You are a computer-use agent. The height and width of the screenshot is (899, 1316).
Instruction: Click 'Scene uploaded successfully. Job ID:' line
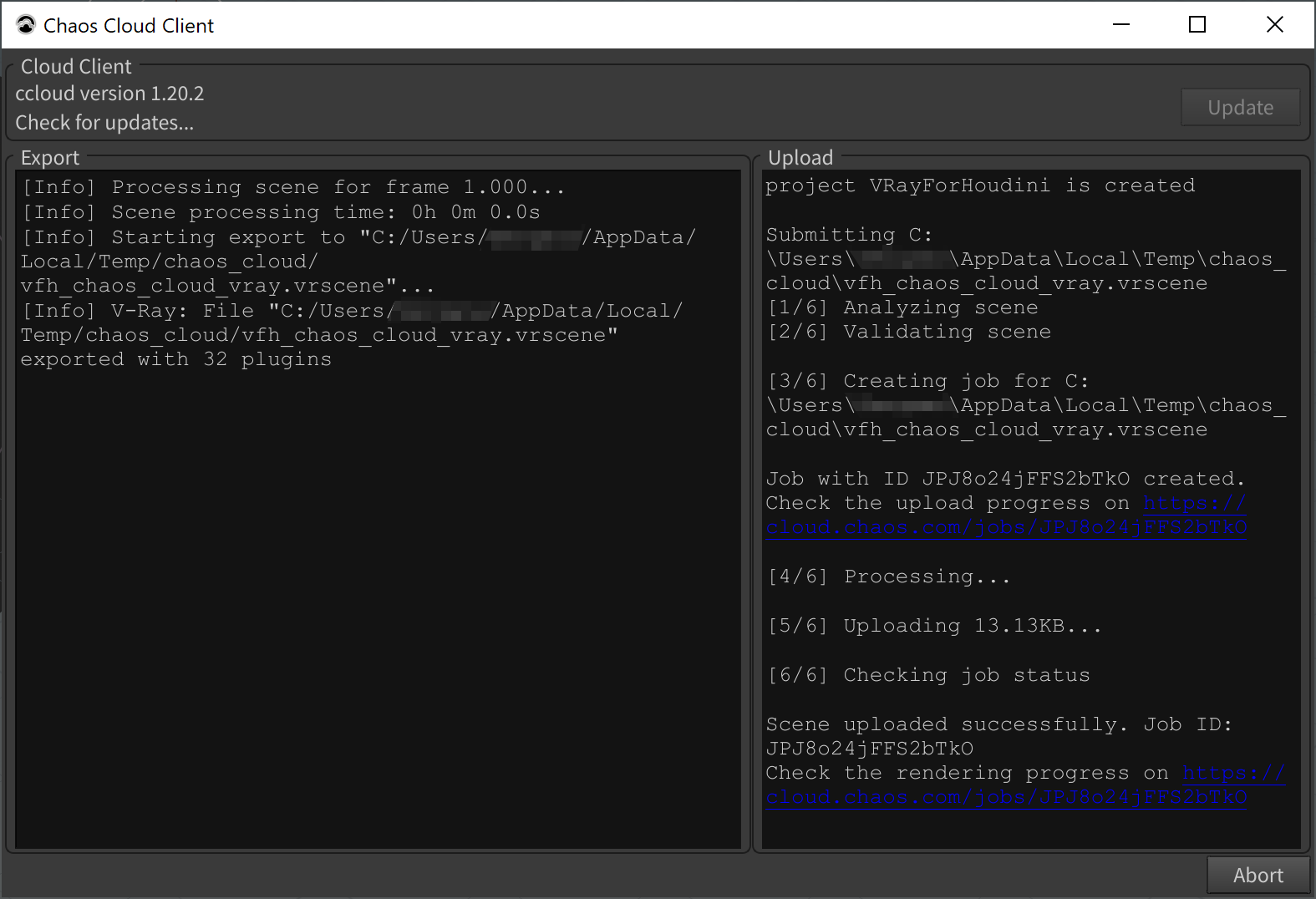[999, 724]
